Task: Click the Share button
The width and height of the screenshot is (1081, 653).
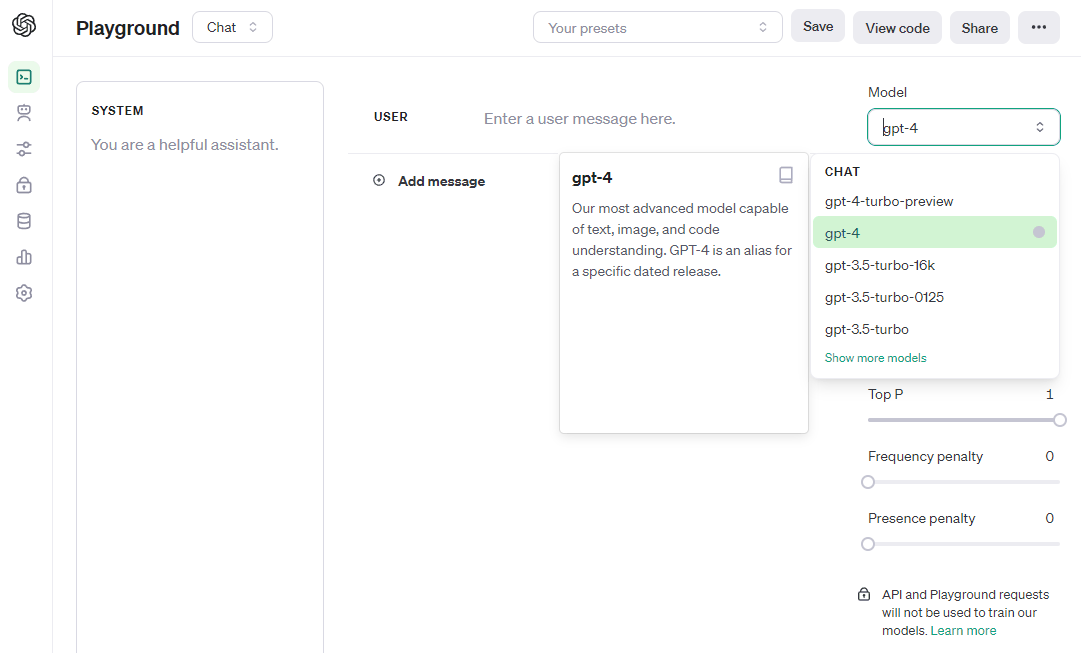Action: [979, 28]
